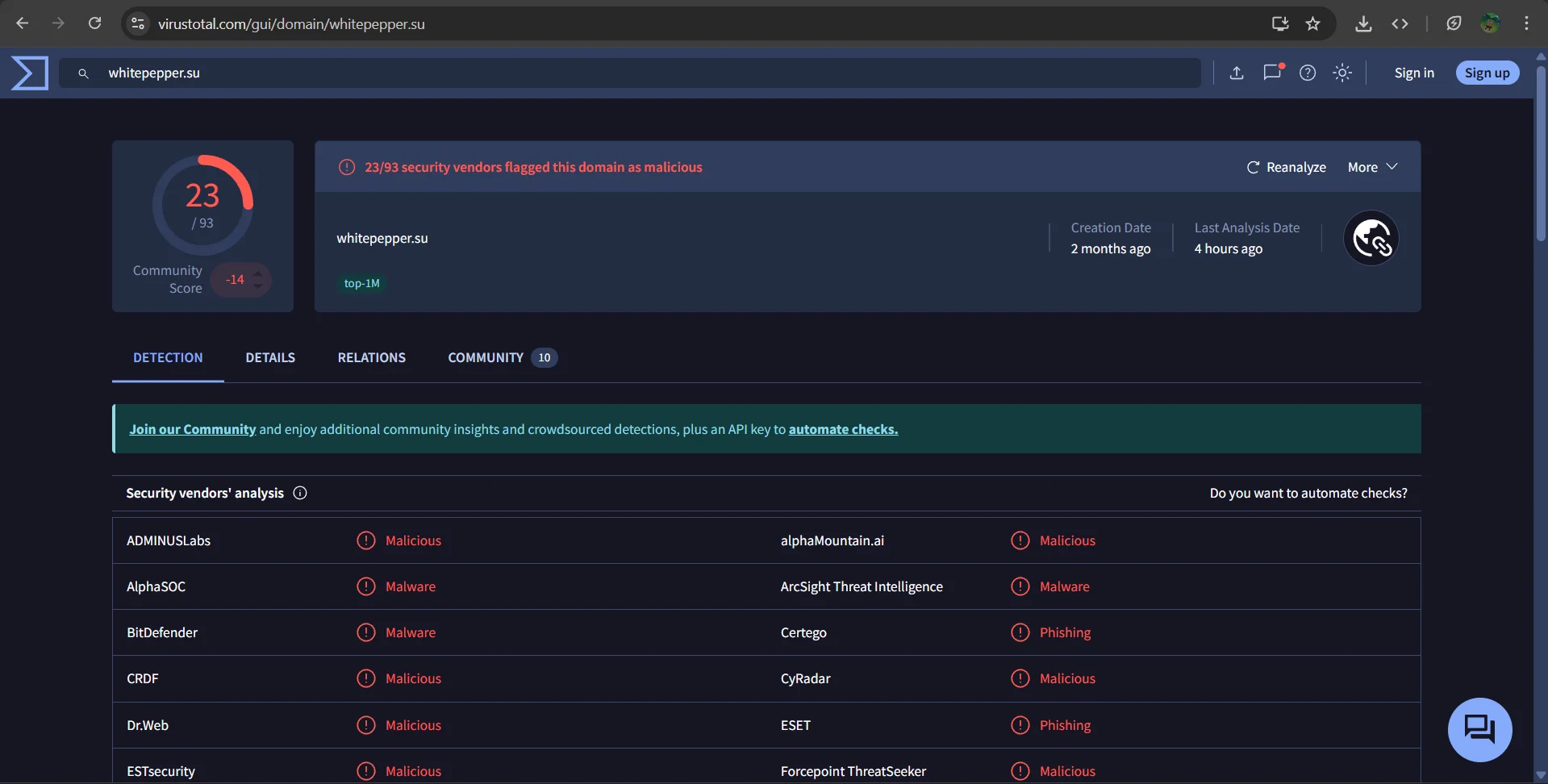
Task: Upvote the community score with up arrow
Action: click(x=257, y=273)
